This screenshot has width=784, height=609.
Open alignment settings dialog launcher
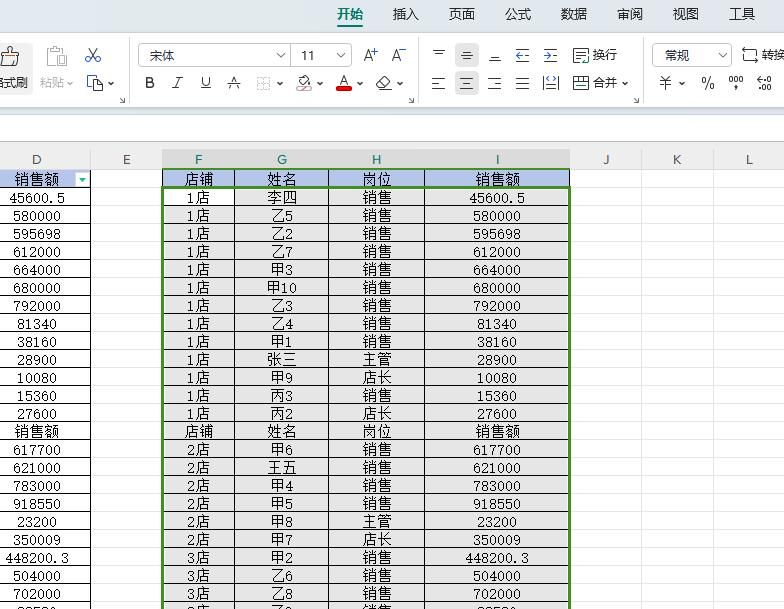pos(636,100)
